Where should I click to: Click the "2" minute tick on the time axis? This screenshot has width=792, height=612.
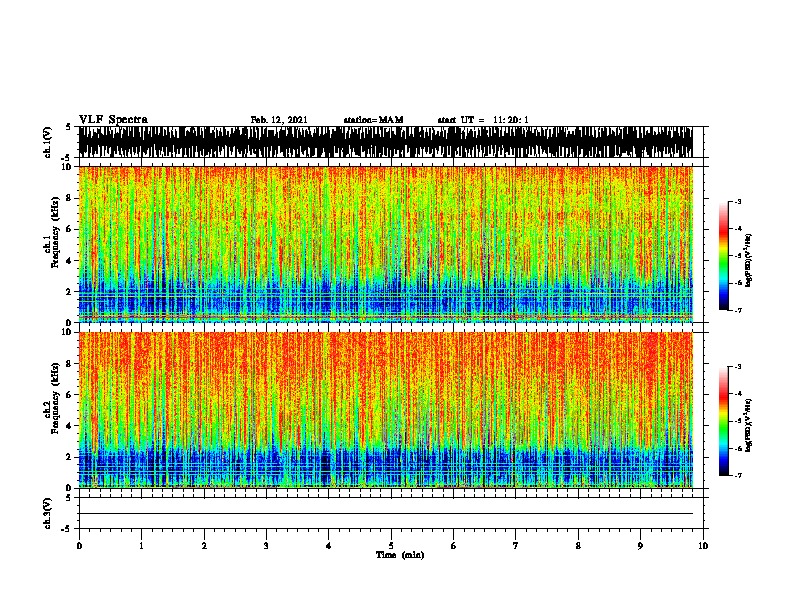[x=204, y=546]
